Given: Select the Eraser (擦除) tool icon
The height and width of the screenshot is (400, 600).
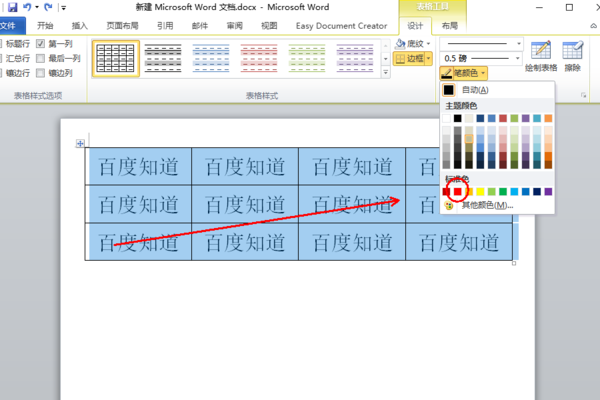Looking at the screenshot, I should (x=572, y=50).
